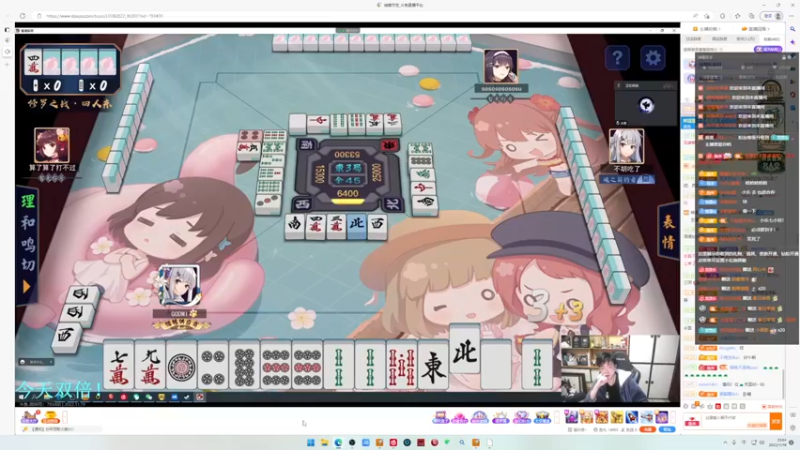Open Microsoft Edge from the taskbar
Viewport: 800px width, 450px height.
338,443
